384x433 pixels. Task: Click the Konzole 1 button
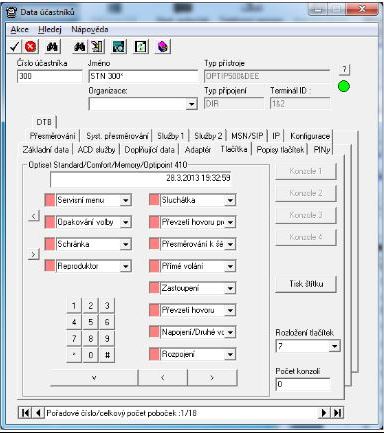point(306,171)
